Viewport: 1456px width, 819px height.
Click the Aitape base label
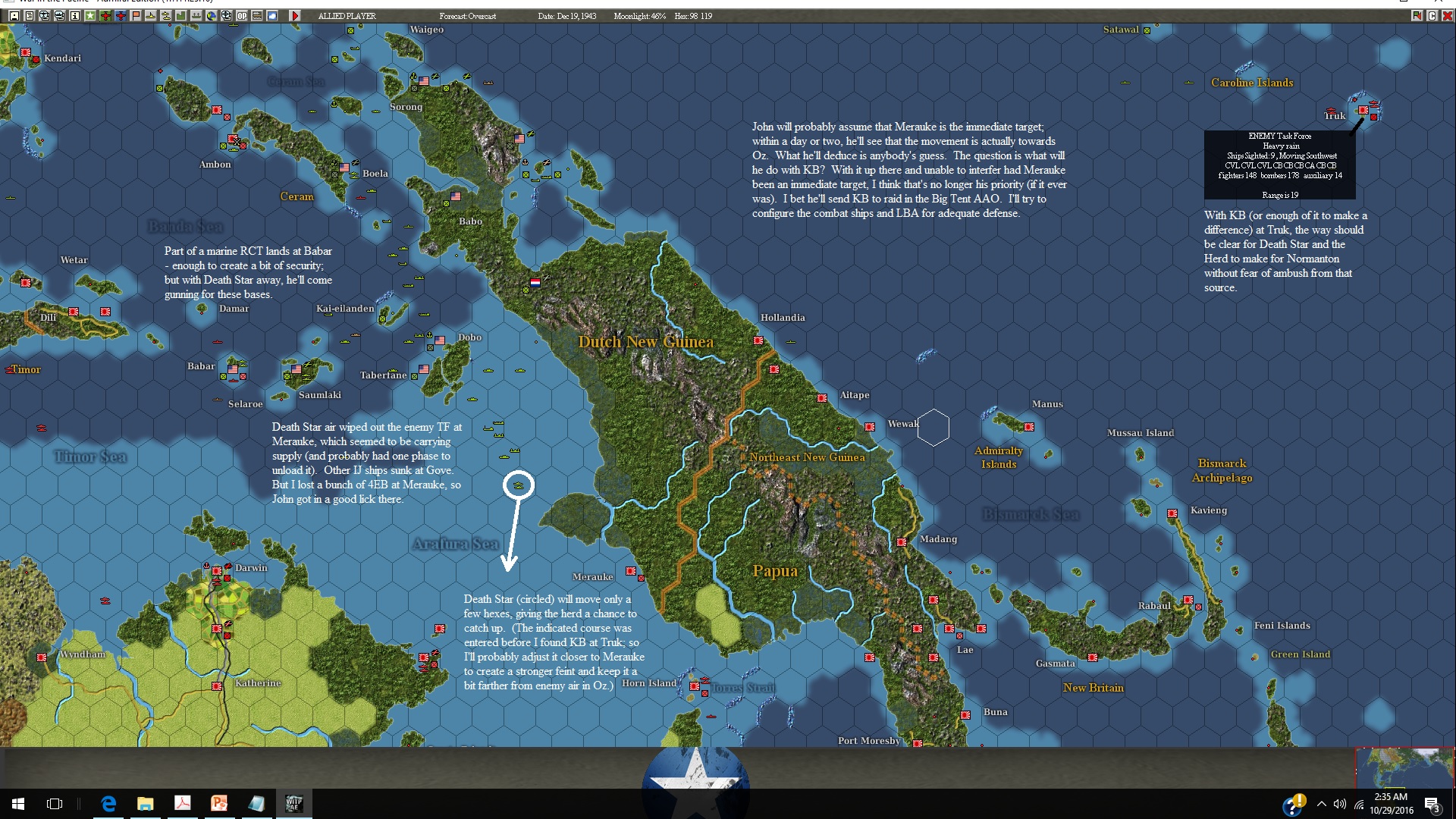855,395
